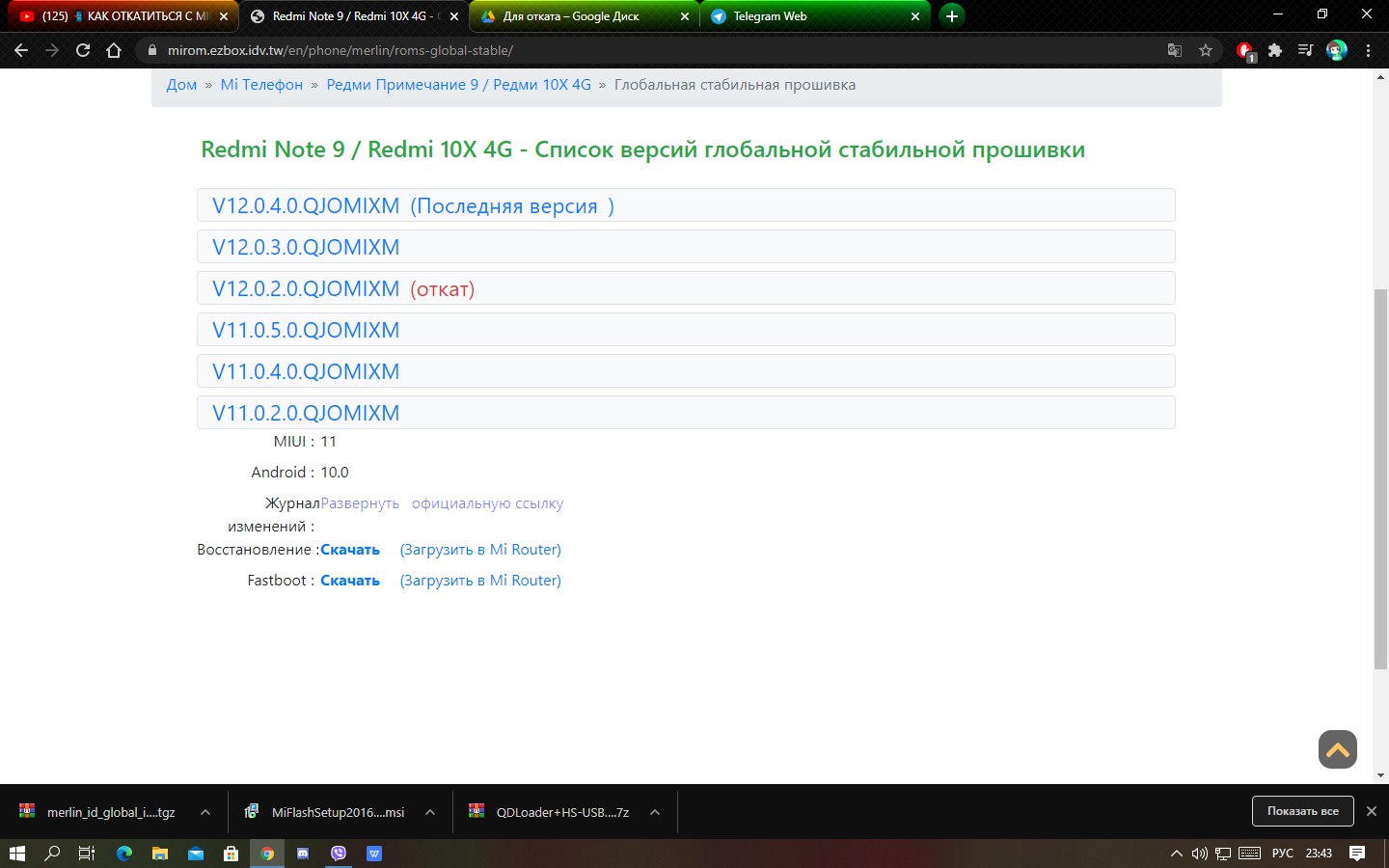Click the address bar URL
This screenshot has width=1389, height=868.
340,50
